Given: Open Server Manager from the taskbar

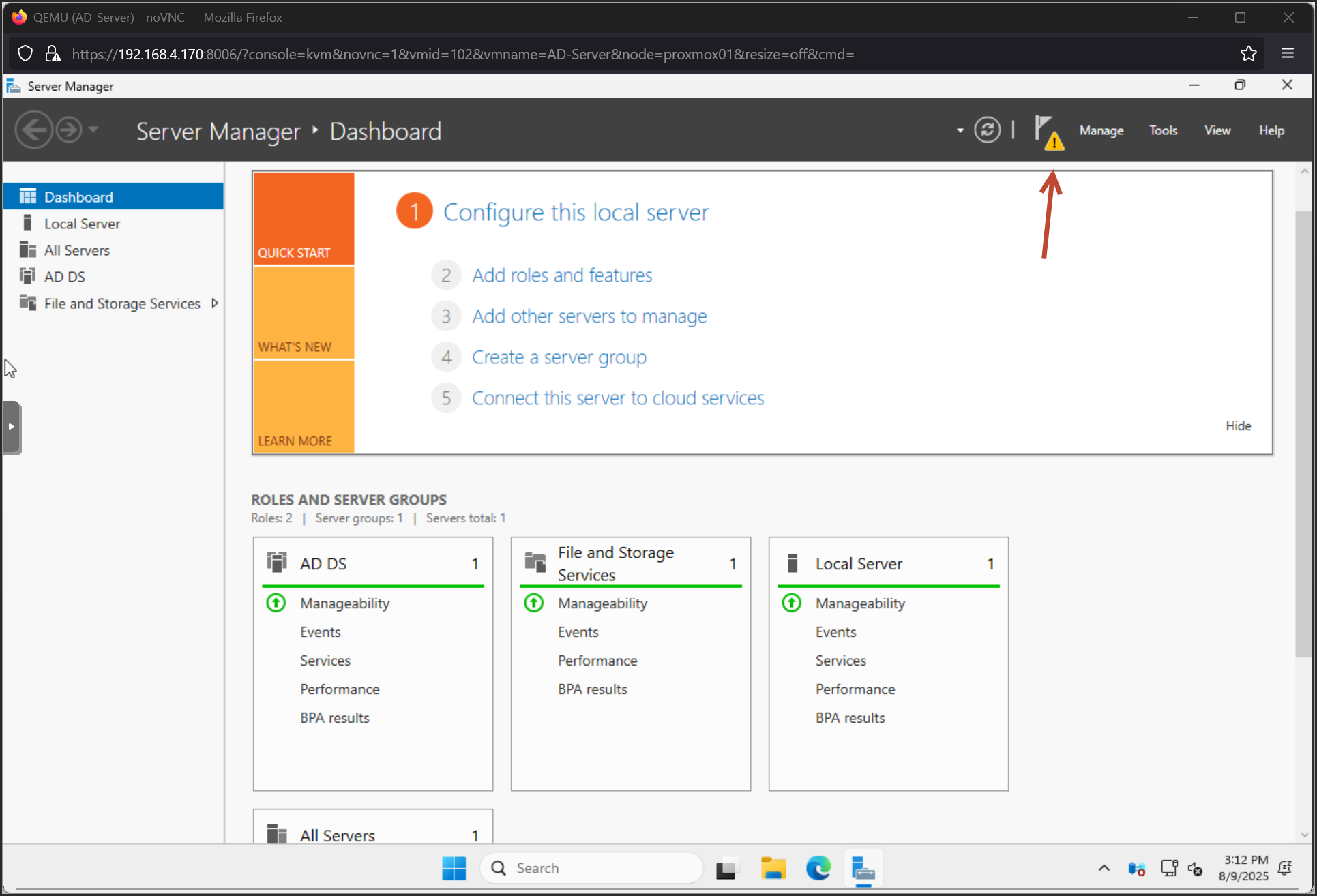Looking at the screenshot, I should tap(863, 868).
